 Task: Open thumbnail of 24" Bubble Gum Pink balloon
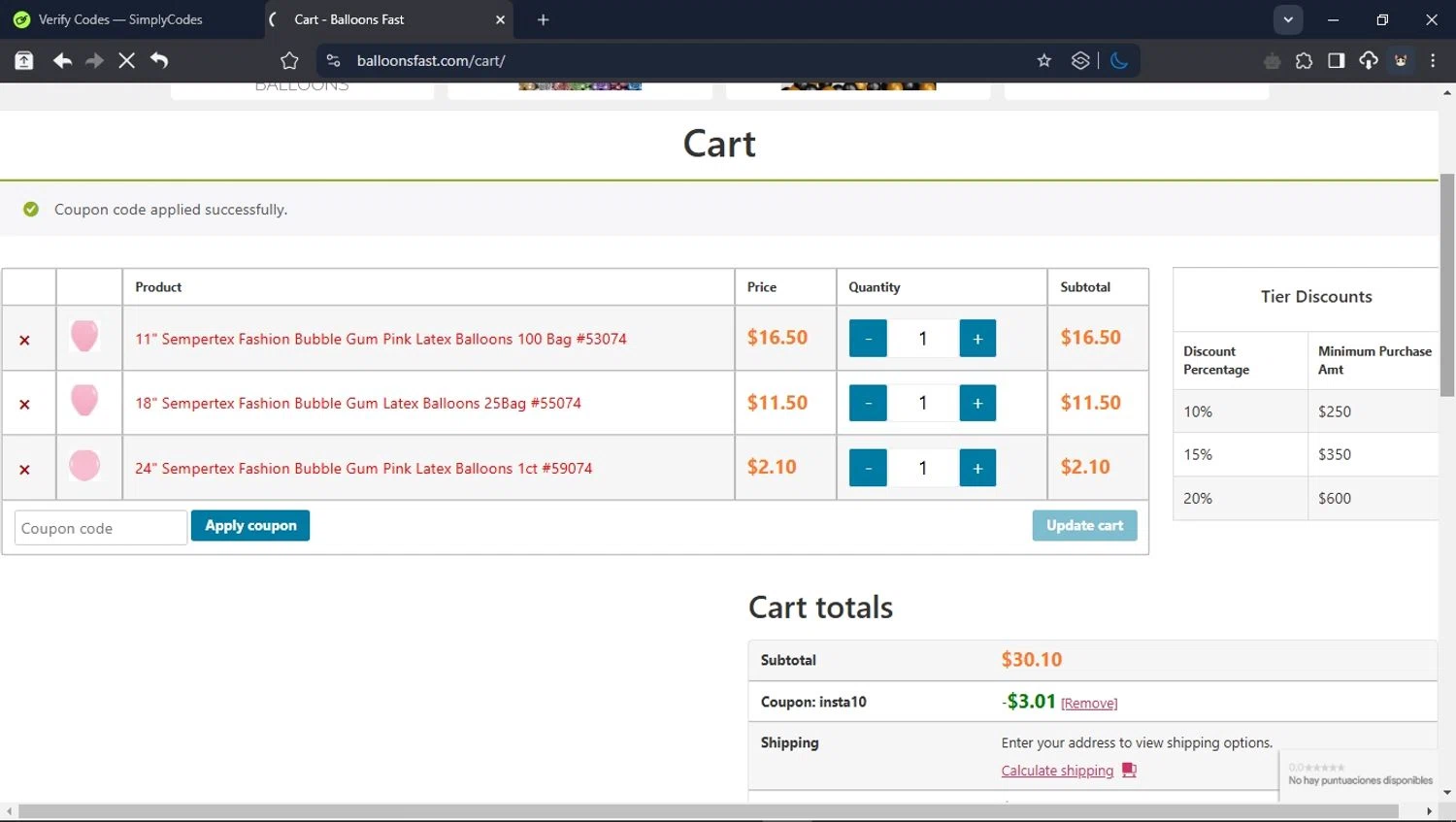click(84, 466)
